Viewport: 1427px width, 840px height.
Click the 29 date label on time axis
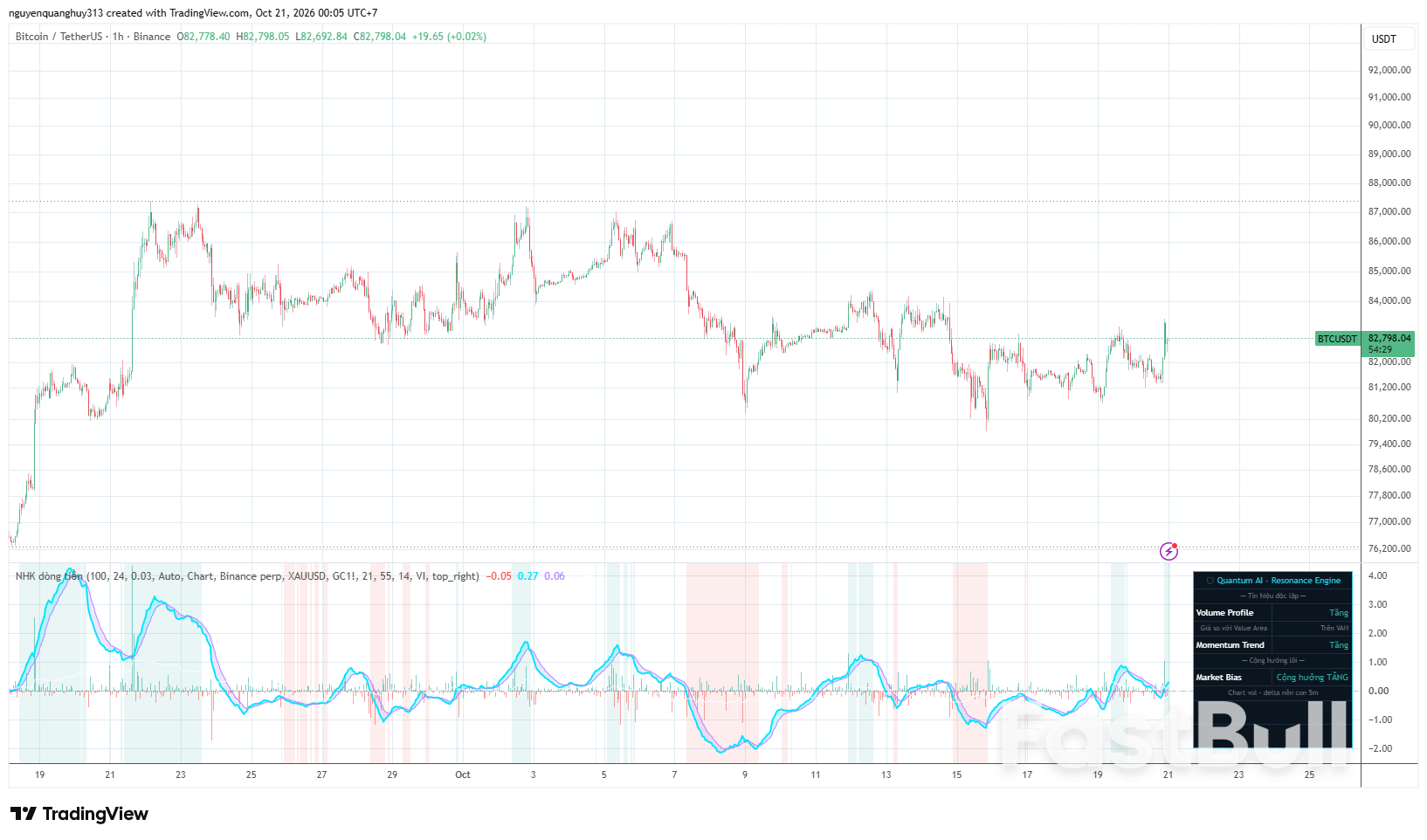(392, 775)
